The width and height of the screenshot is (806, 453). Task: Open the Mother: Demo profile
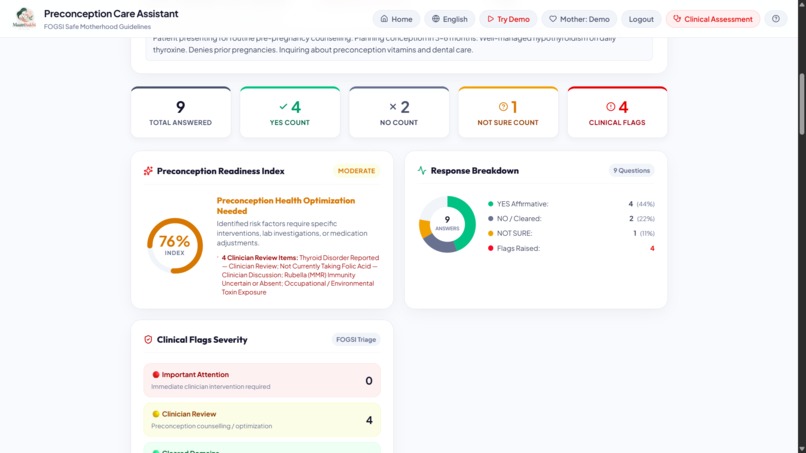click(x=579, y=19)
